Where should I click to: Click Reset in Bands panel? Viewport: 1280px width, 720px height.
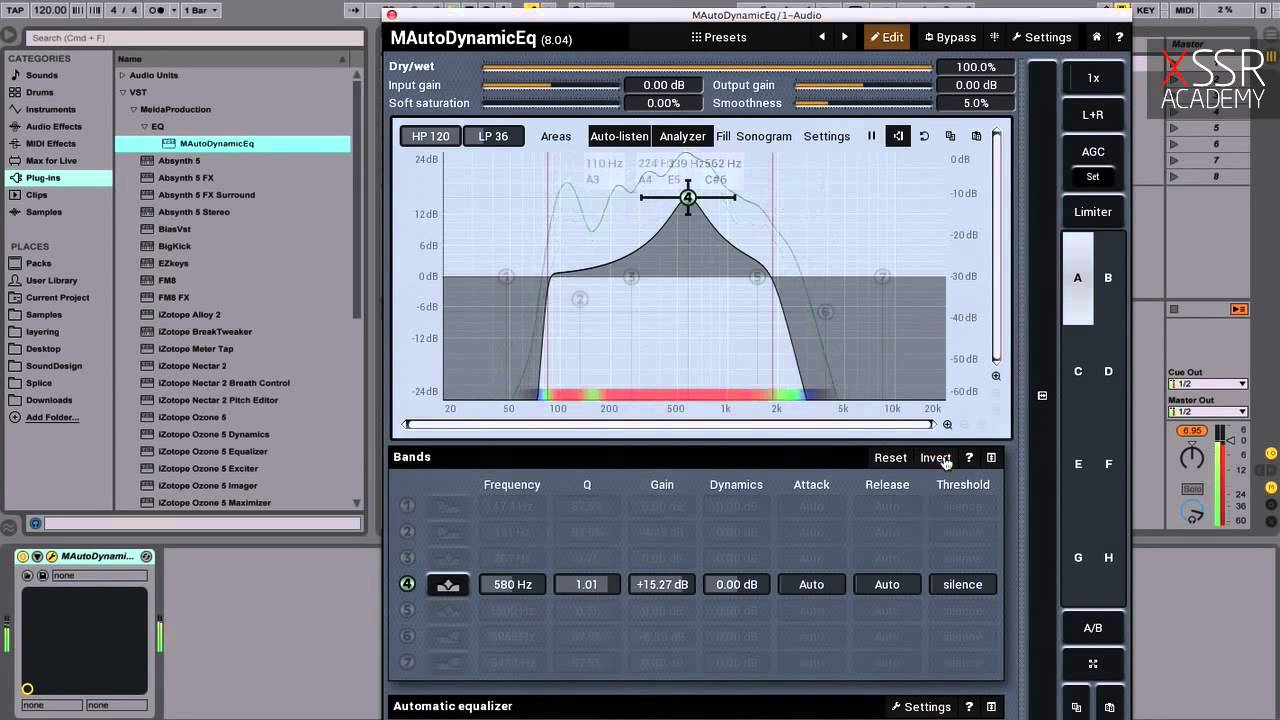[x=890, y=457]
